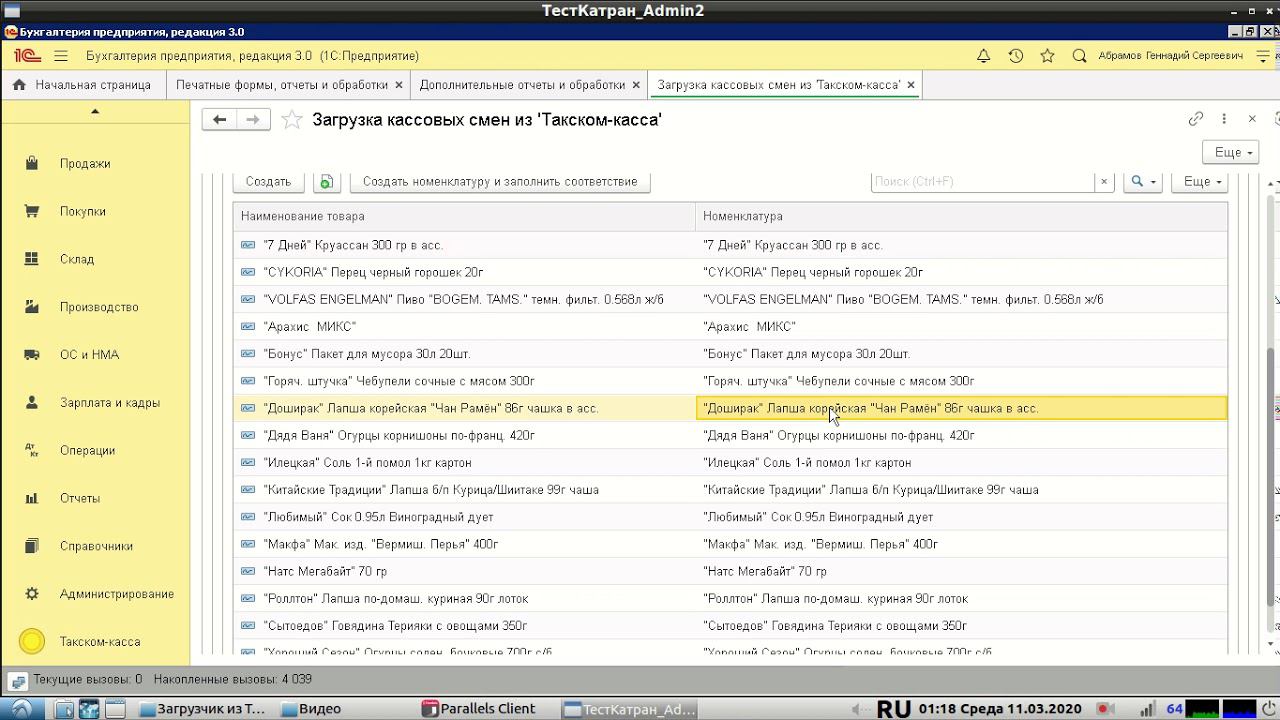Collapse the sections panel with the up arrow
The width and height of the screenshot is (1280, 720).
(x=95, y=112)
